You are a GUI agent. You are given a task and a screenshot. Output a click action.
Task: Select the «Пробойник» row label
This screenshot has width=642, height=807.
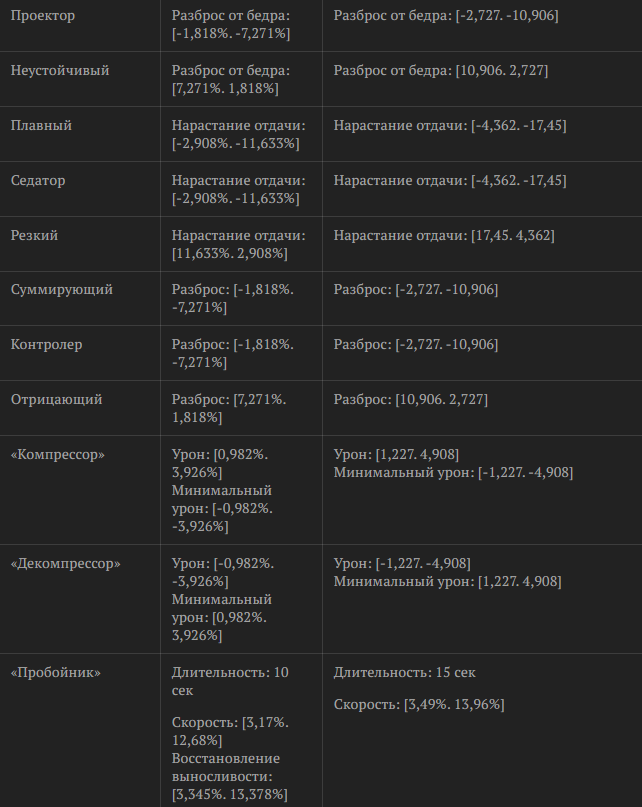[56, 673]
